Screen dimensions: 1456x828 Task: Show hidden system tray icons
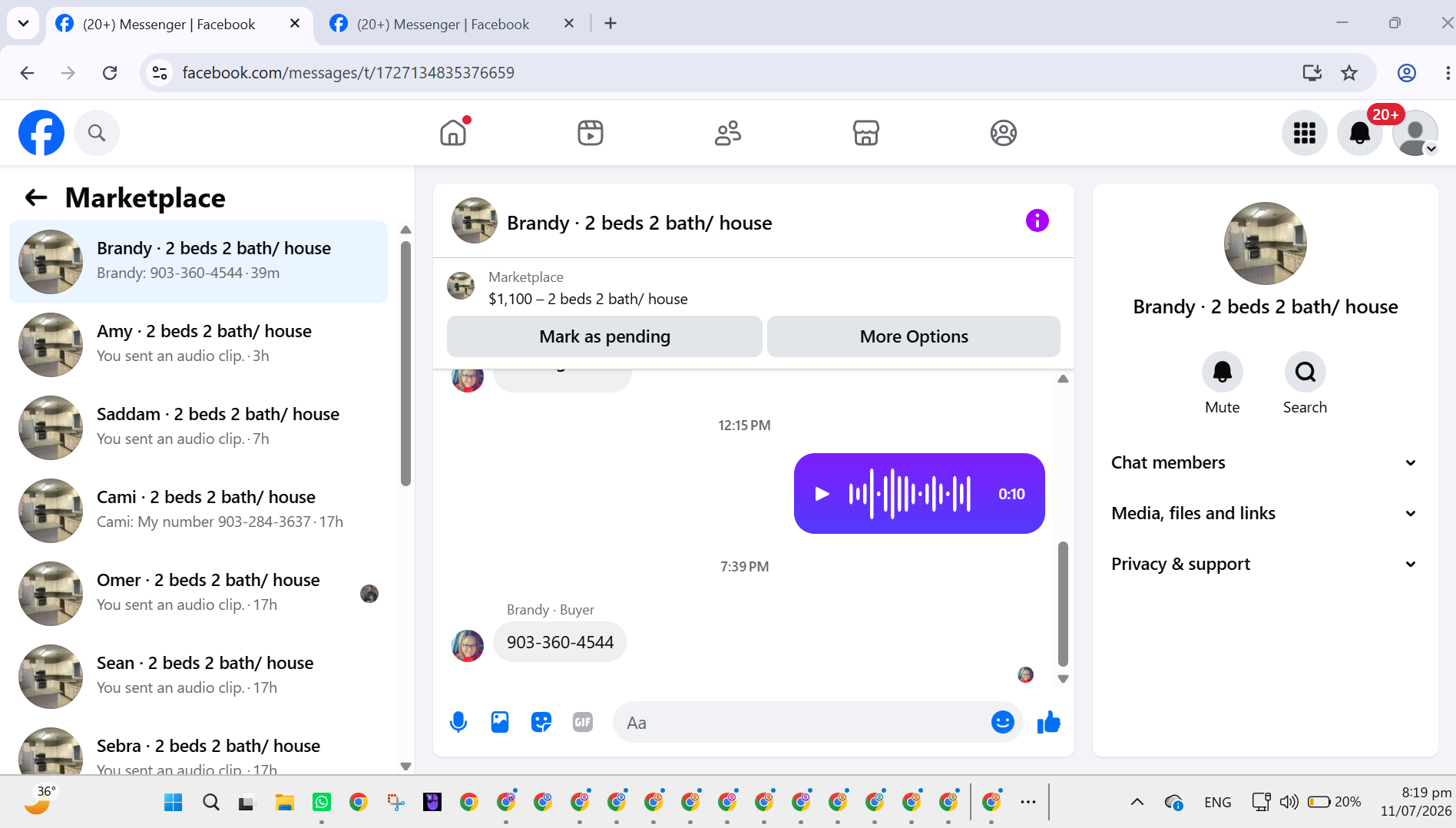click(1137, 802)
